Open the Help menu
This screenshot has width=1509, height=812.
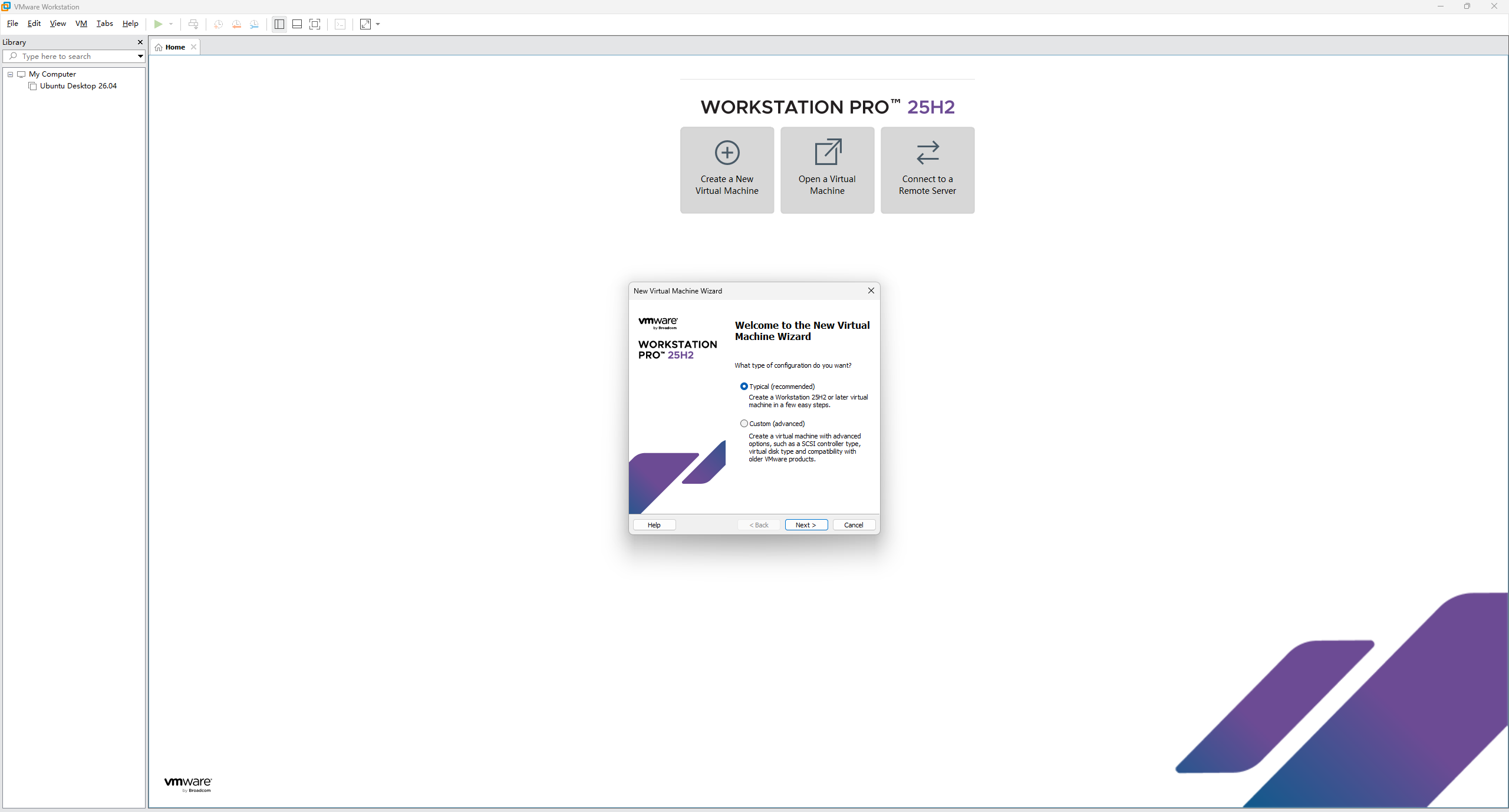tap(130, 24)
